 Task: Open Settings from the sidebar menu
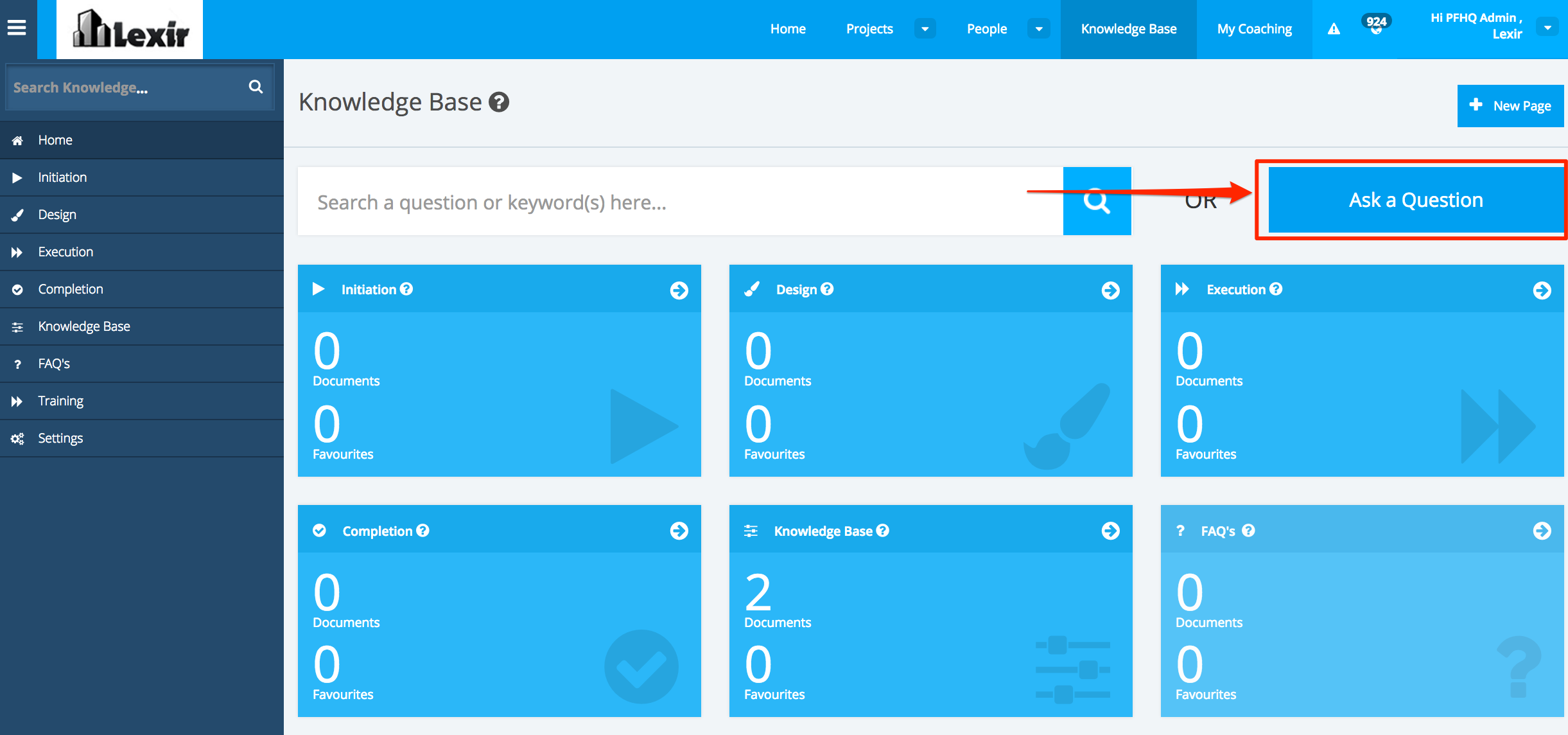coord(60,438)
